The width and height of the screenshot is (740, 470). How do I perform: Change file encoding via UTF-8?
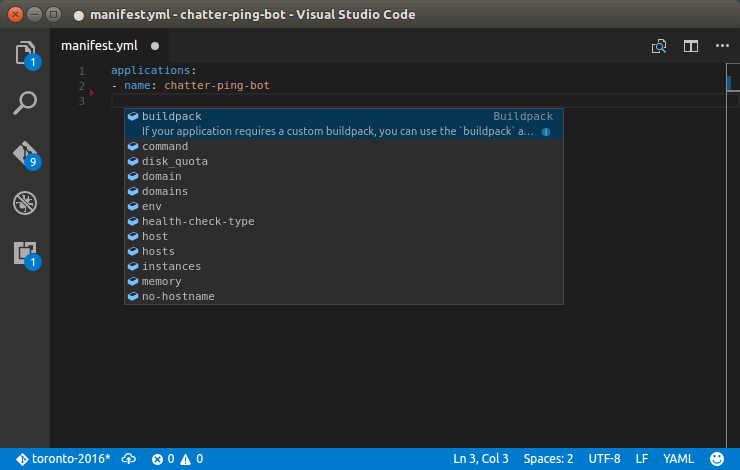(x=604, y=459)
